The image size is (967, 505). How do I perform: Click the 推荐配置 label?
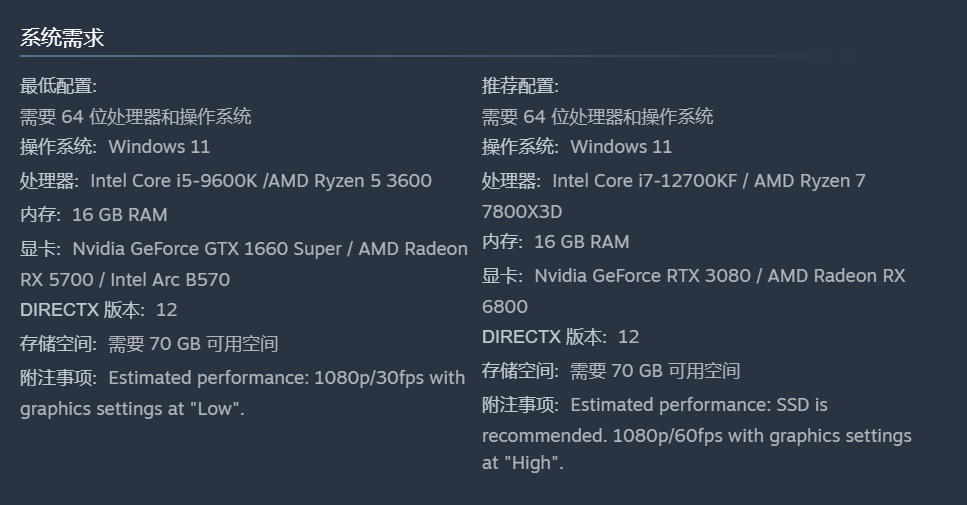520,86
